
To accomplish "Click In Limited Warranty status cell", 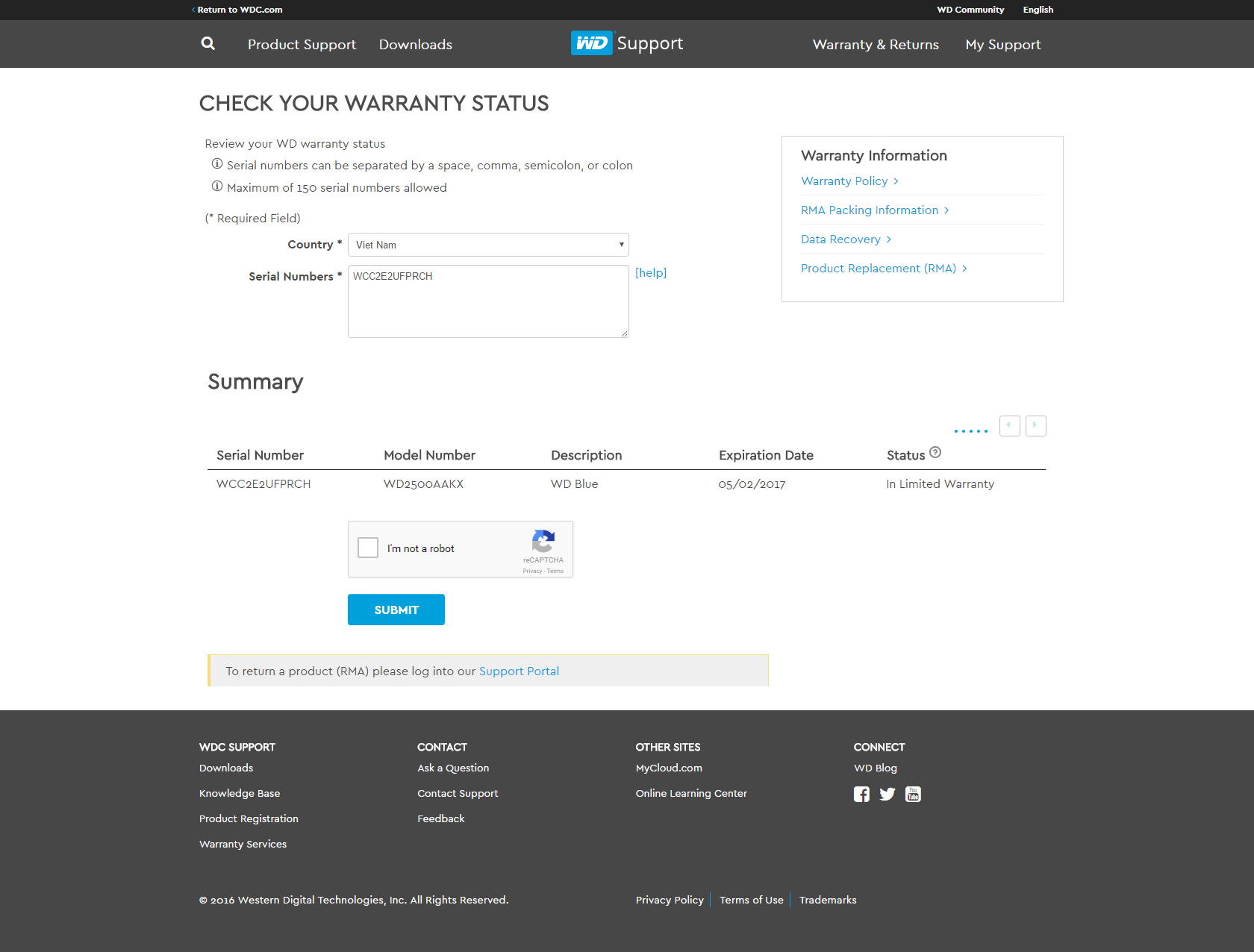I will pyautogui.click(x=940, y=484).
